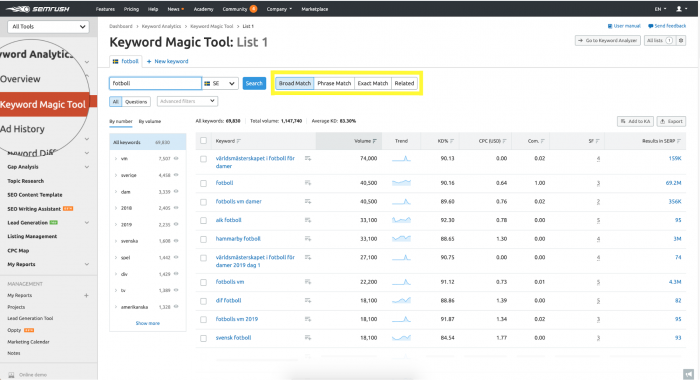Image resolution: width=700 pixels, height=380 pixels.
Task: Click Go to Keyword Analyzer button
Action: 608,41
